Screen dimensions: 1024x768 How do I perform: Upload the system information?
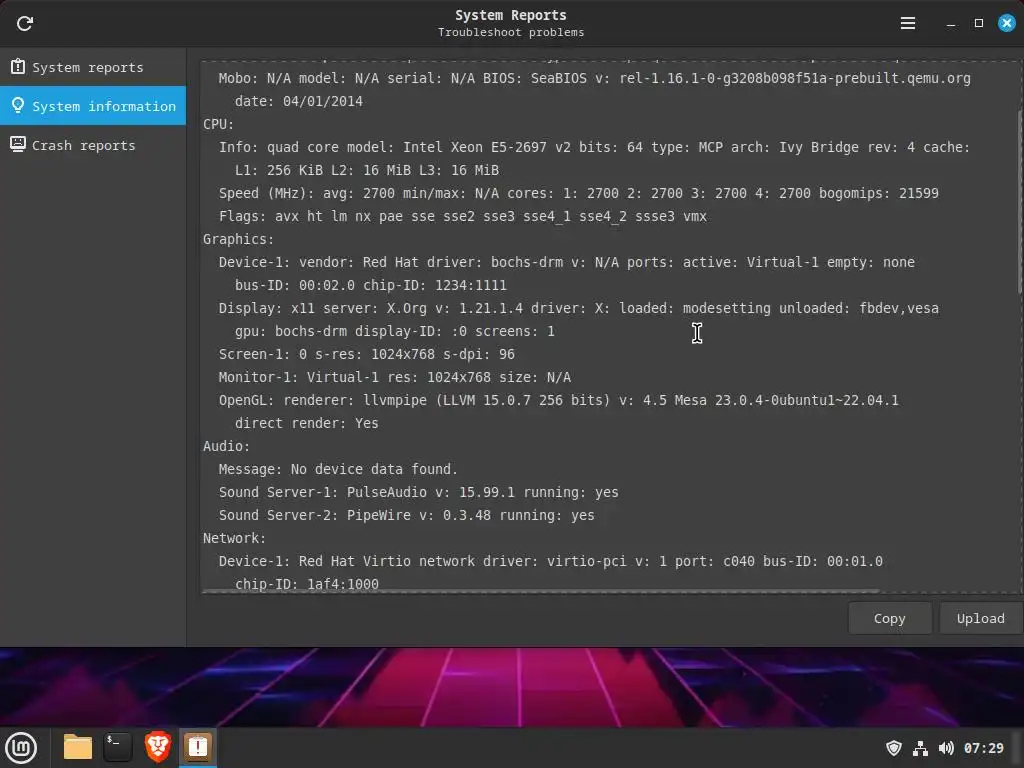(980, 618)
